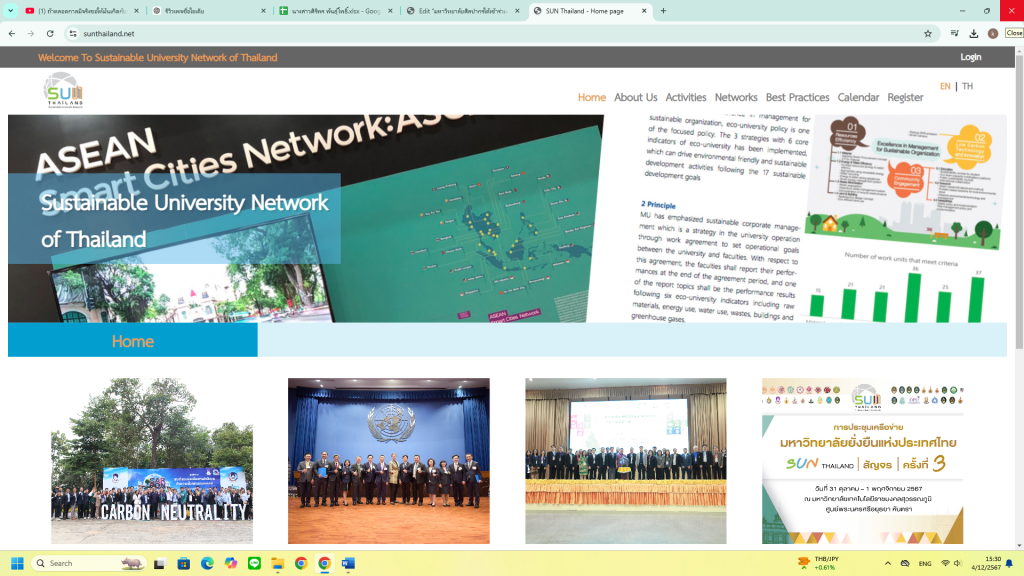Switch language to EN
This screenshot has width=1024, height=576.
pos(945,86)
